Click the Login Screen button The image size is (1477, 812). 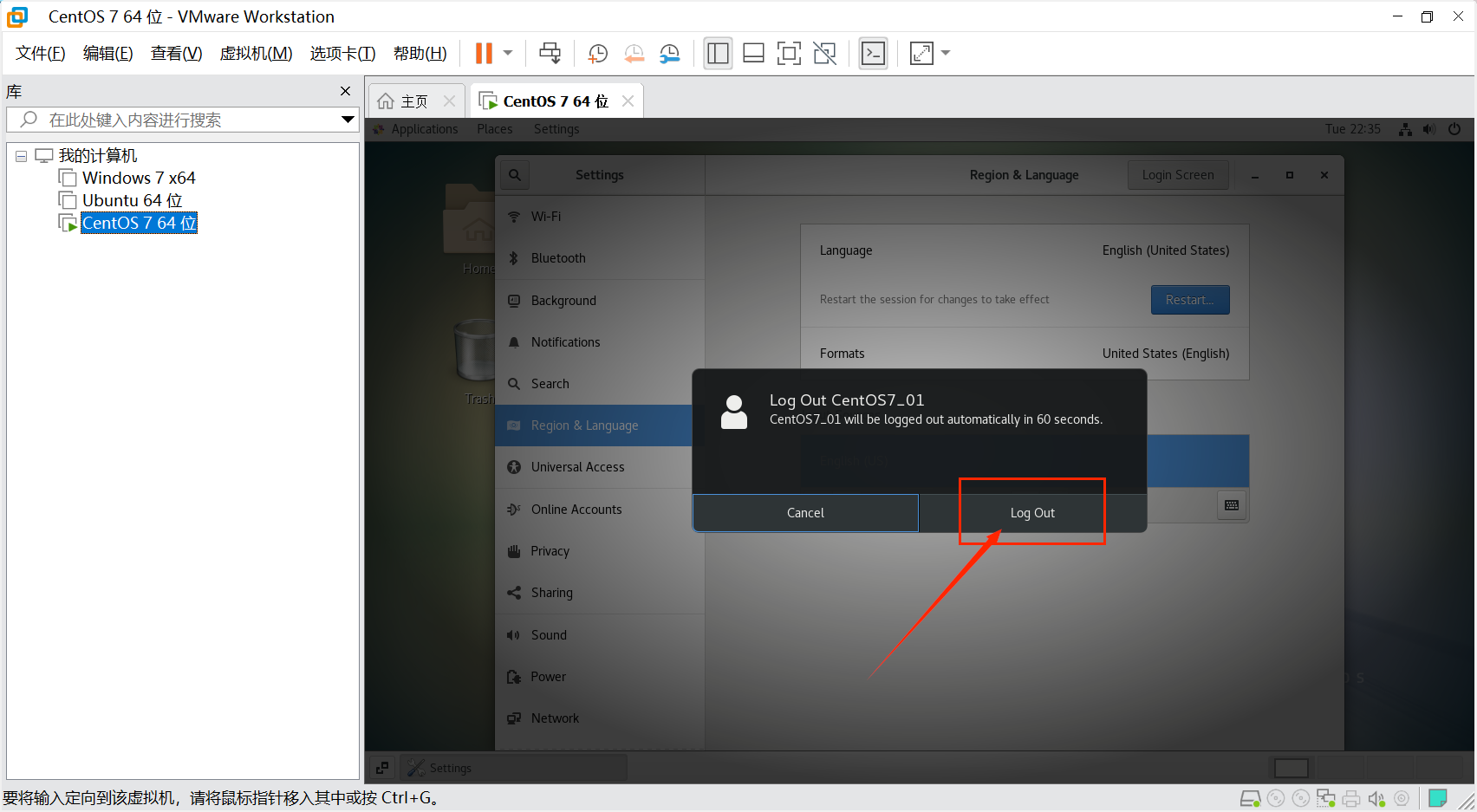(1178, 175)
